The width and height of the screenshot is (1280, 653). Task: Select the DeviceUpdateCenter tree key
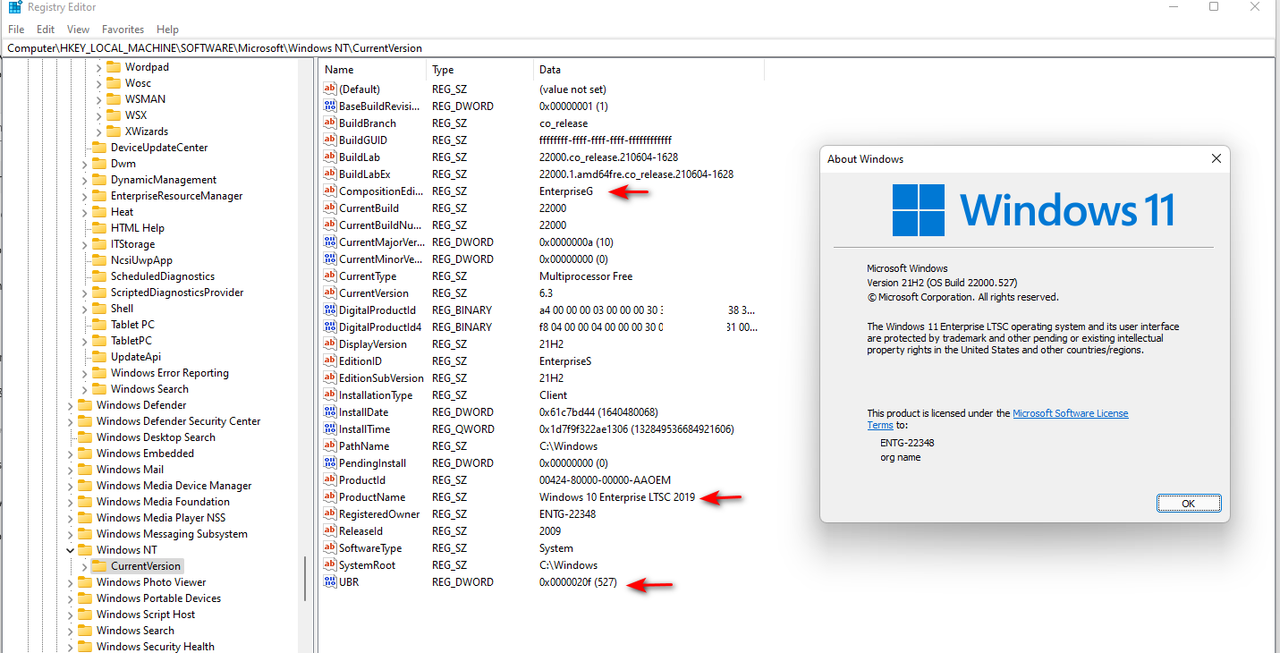click(159, 147)
